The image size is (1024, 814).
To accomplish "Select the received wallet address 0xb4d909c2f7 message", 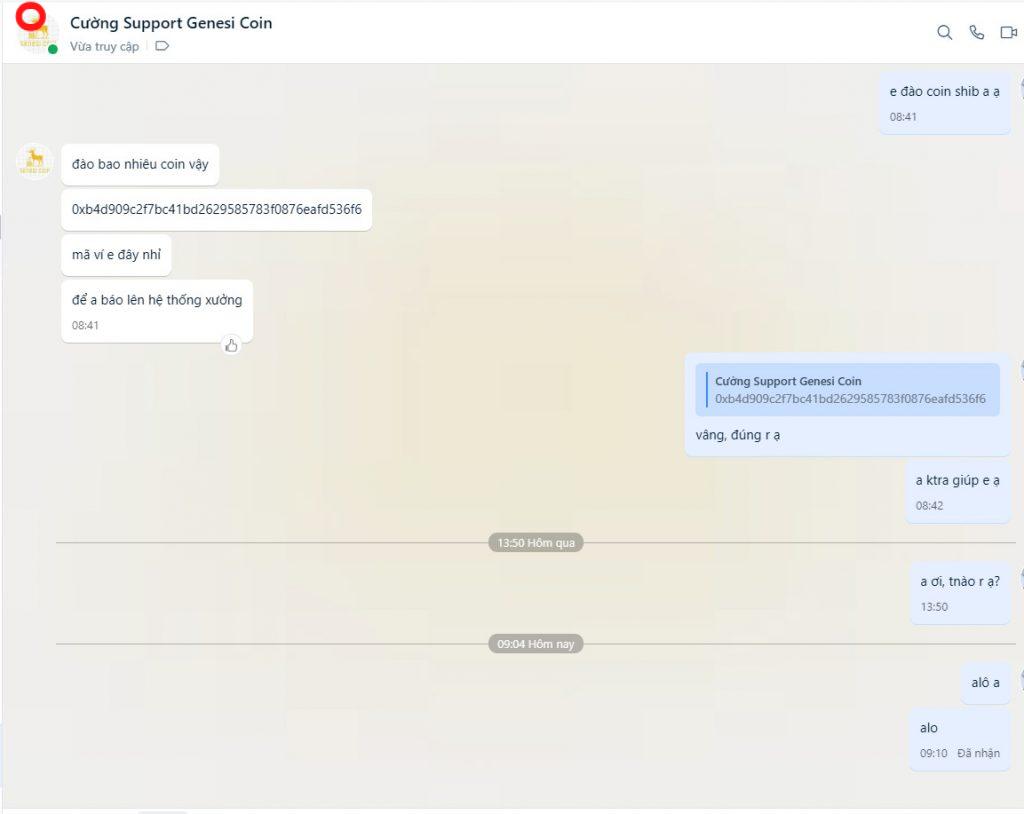I will coord(216,210).
